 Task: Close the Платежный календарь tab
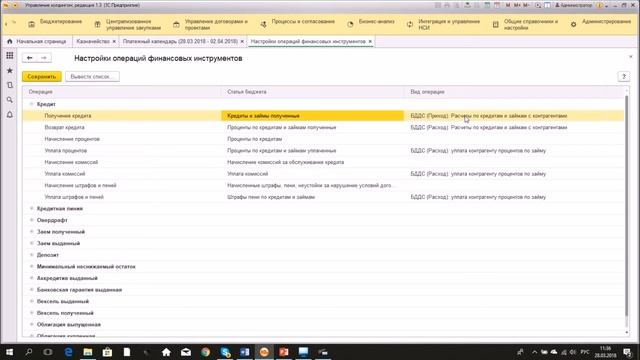[x=242, y=41]
